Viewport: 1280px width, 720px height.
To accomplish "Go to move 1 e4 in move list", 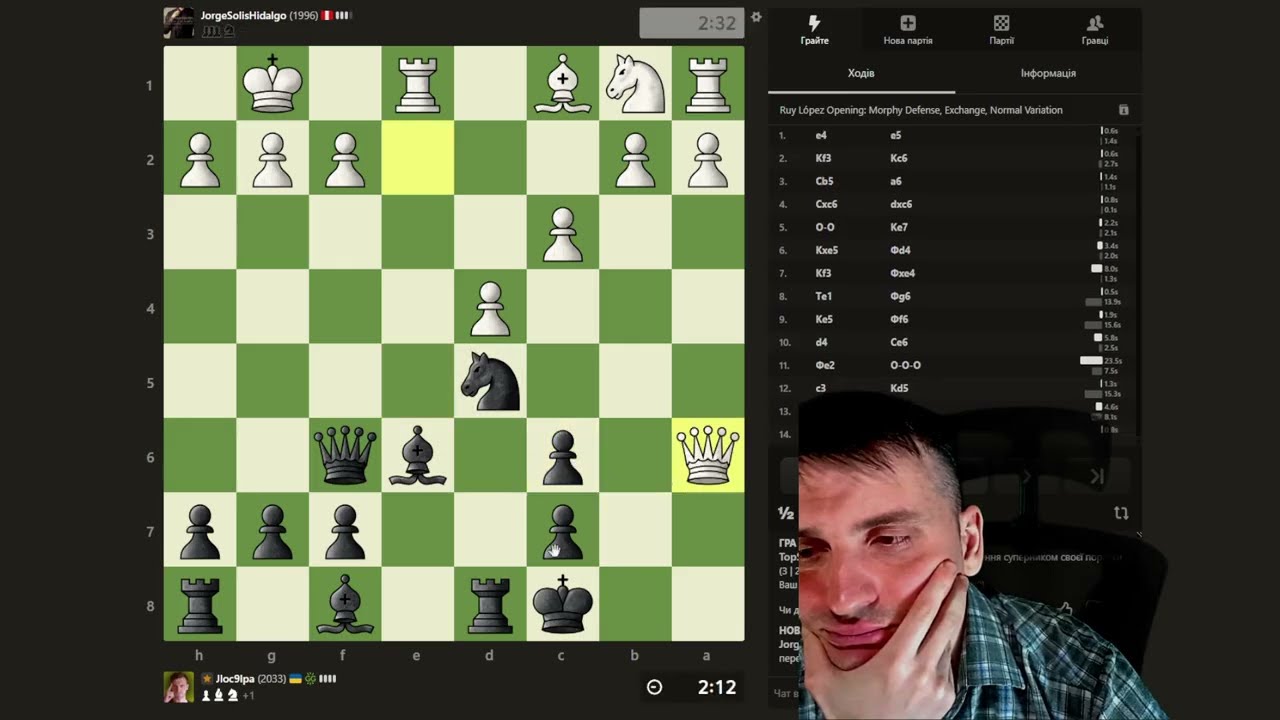I will (821, 135).
